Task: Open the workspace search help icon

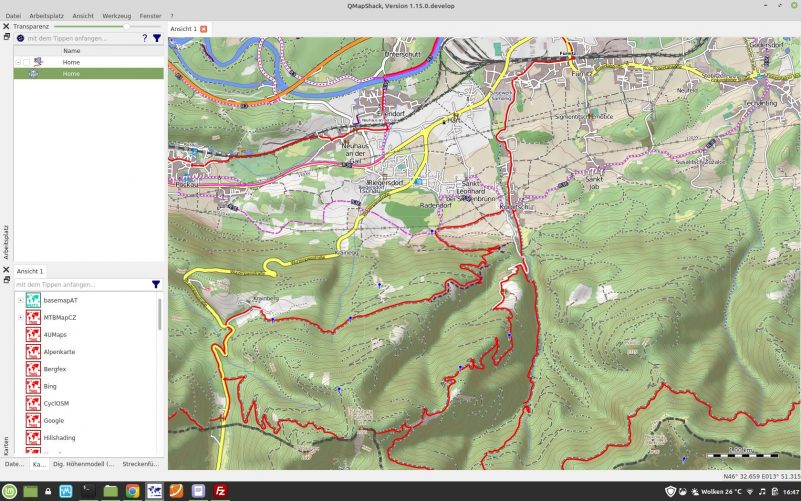Action: tap(144, 38)
